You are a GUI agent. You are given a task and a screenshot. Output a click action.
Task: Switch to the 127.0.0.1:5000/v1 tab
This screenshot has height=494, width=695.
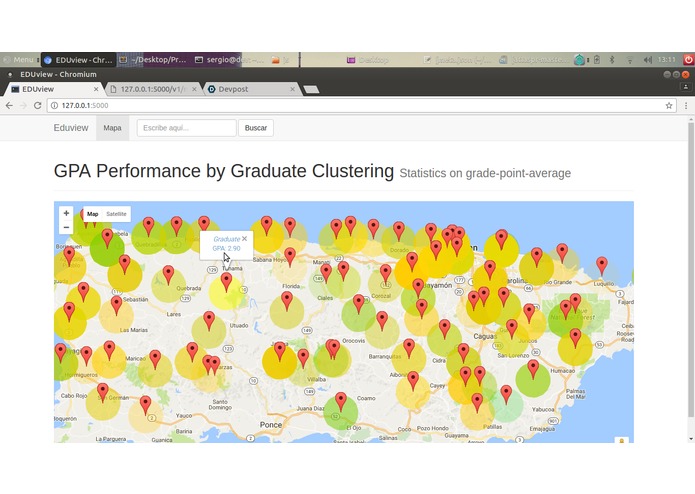tap(153, 89)
